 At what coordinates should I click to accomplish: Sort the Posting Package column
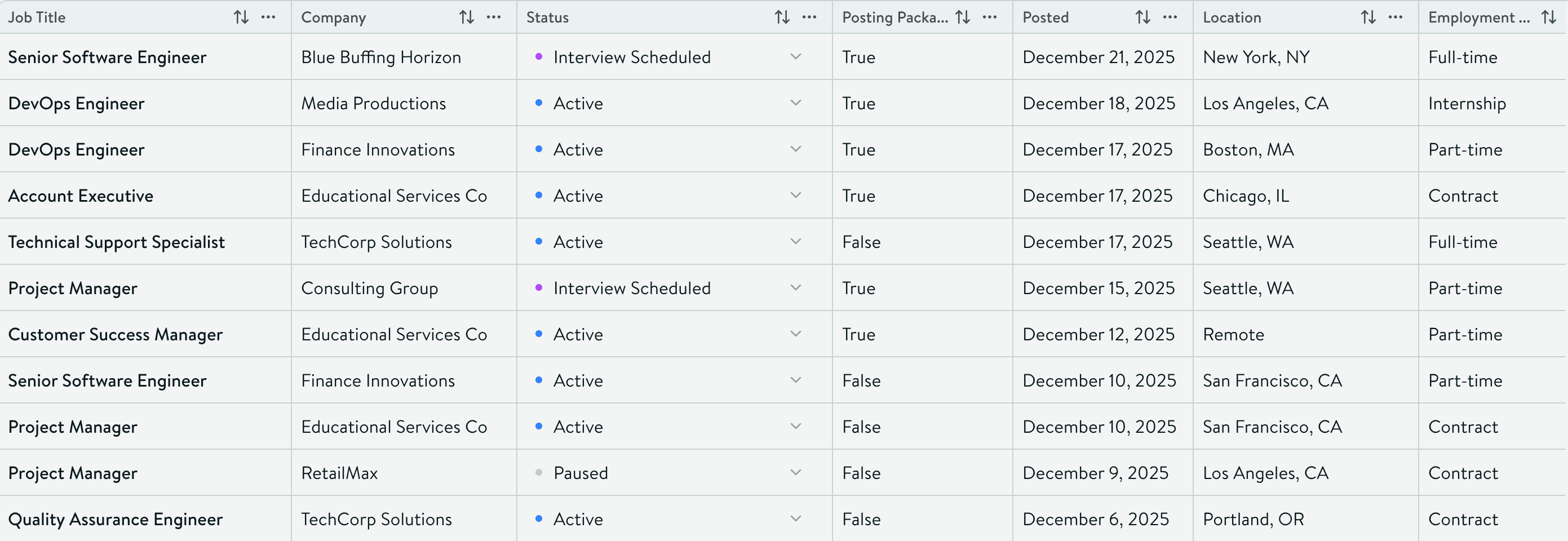[962, 17]
